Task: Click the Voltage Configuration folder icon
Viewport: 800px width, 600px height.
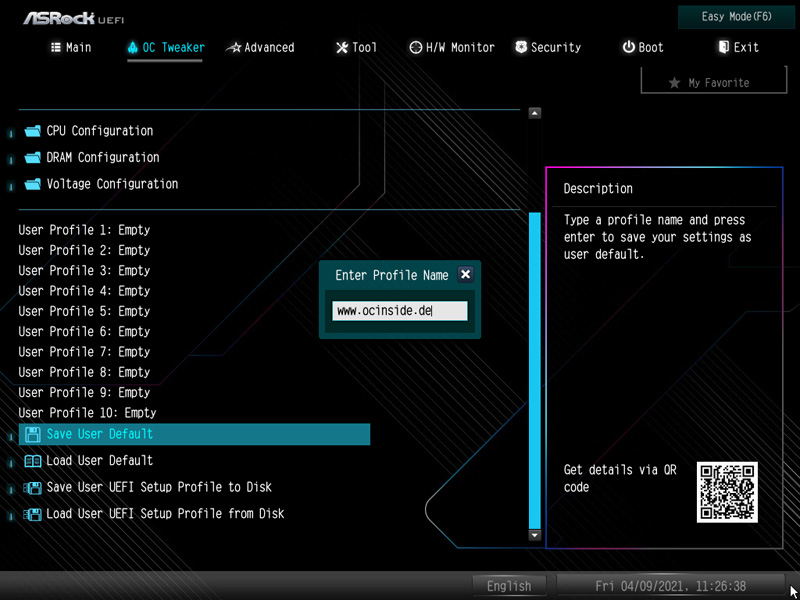Action: [32, 184]
